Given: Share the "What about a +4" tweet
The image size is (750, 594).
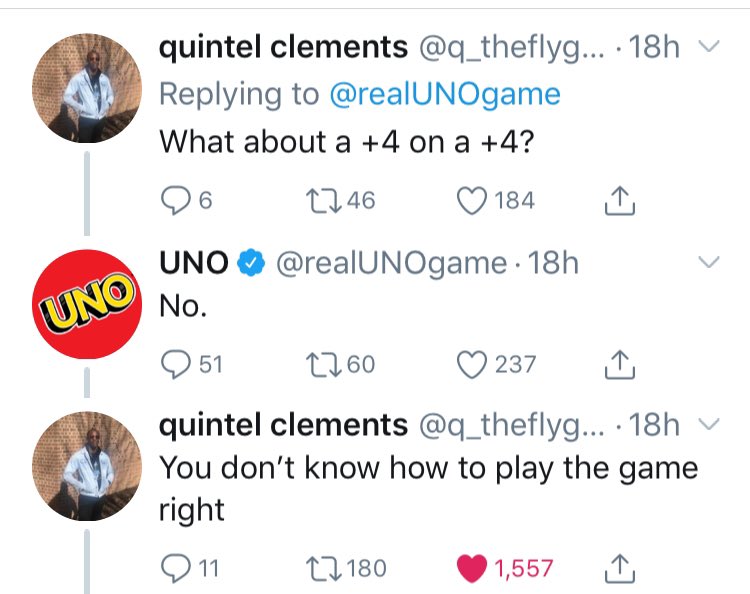Looking at the screenshot, I should coord(620,201).
